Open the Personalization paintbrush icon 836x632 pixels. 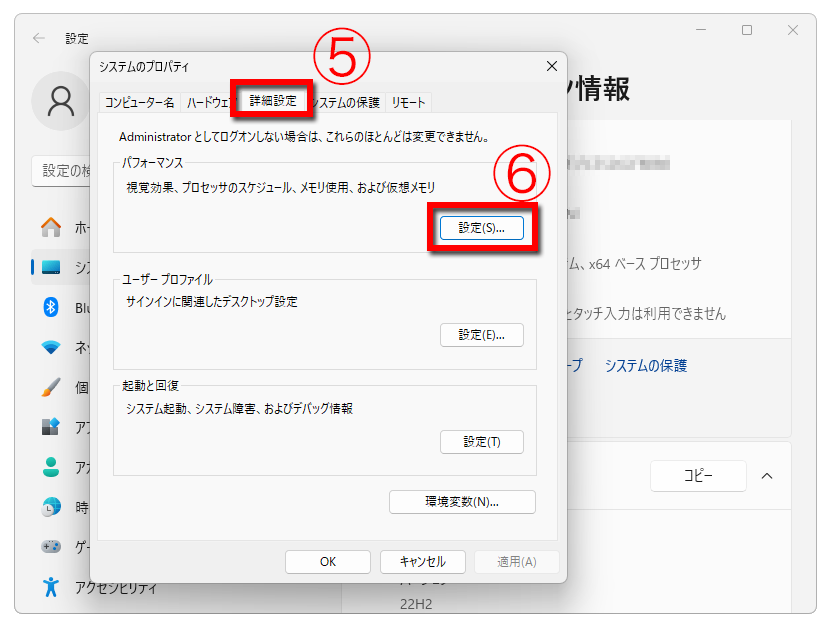click(x=51, y=387)
